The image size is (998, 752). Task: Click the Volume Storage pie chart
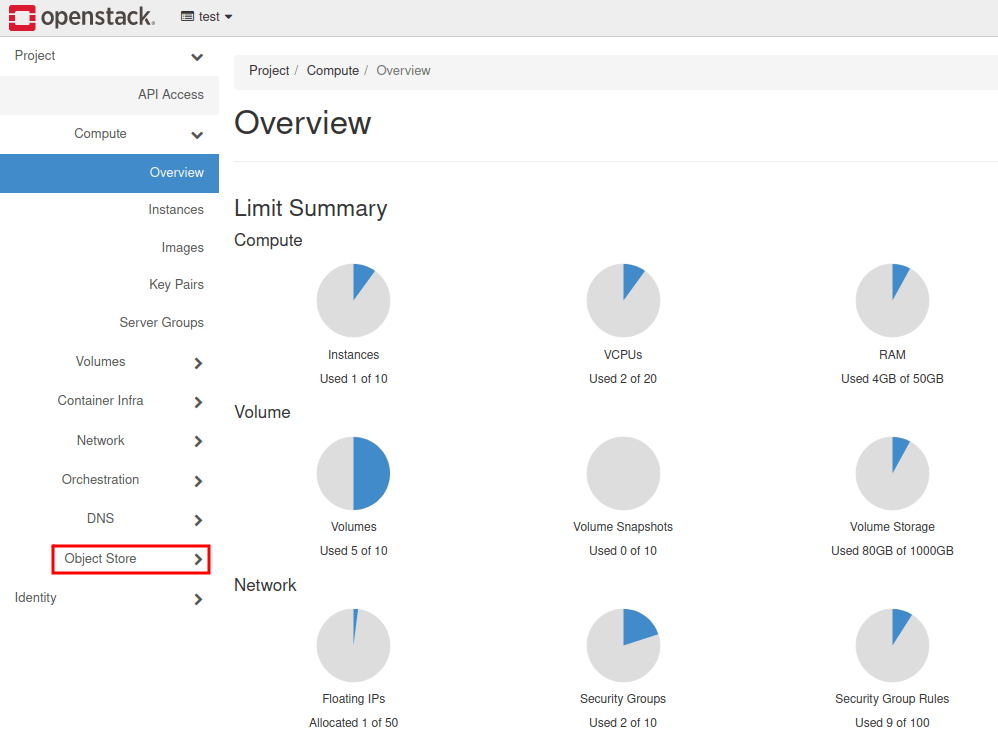point(892,473)
